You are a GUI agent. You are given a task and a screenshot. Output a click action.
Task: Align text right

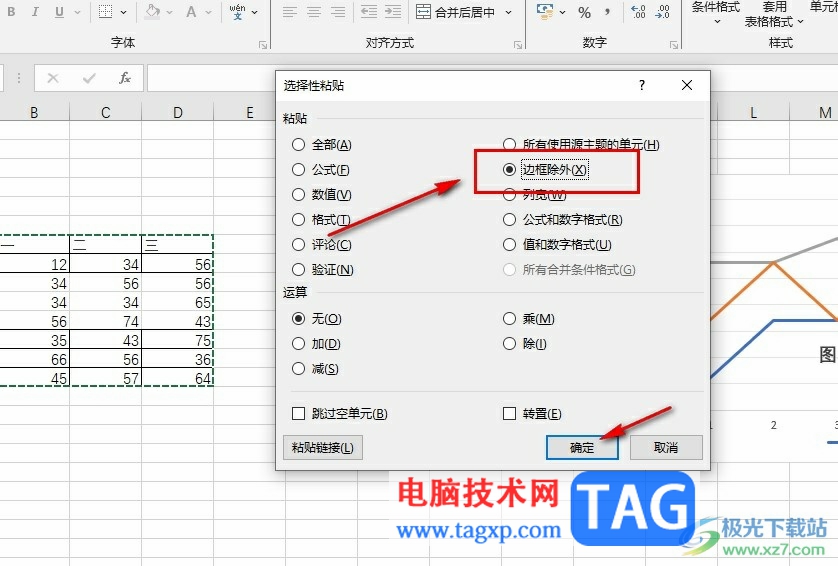[338, 12]
